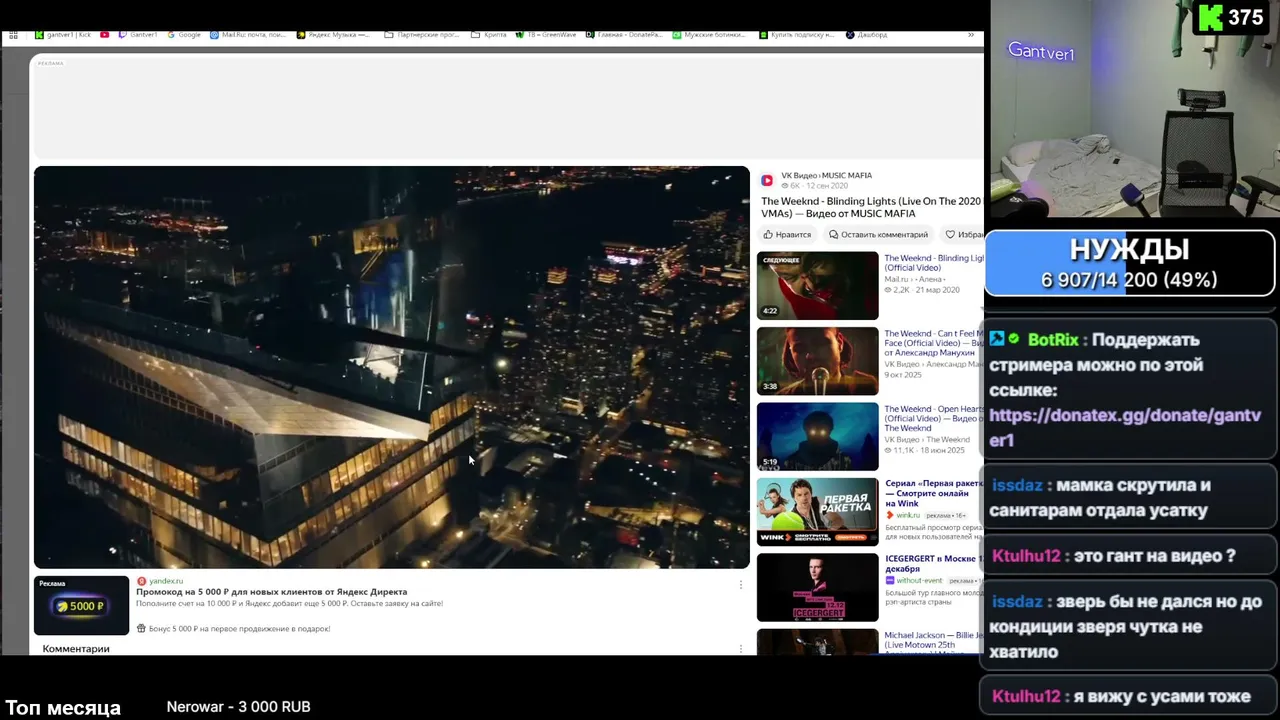The height and width of the screenshot is (720, 1280).
Task: Open the YouTube bookmark icon
Action: tap(104, 35)
